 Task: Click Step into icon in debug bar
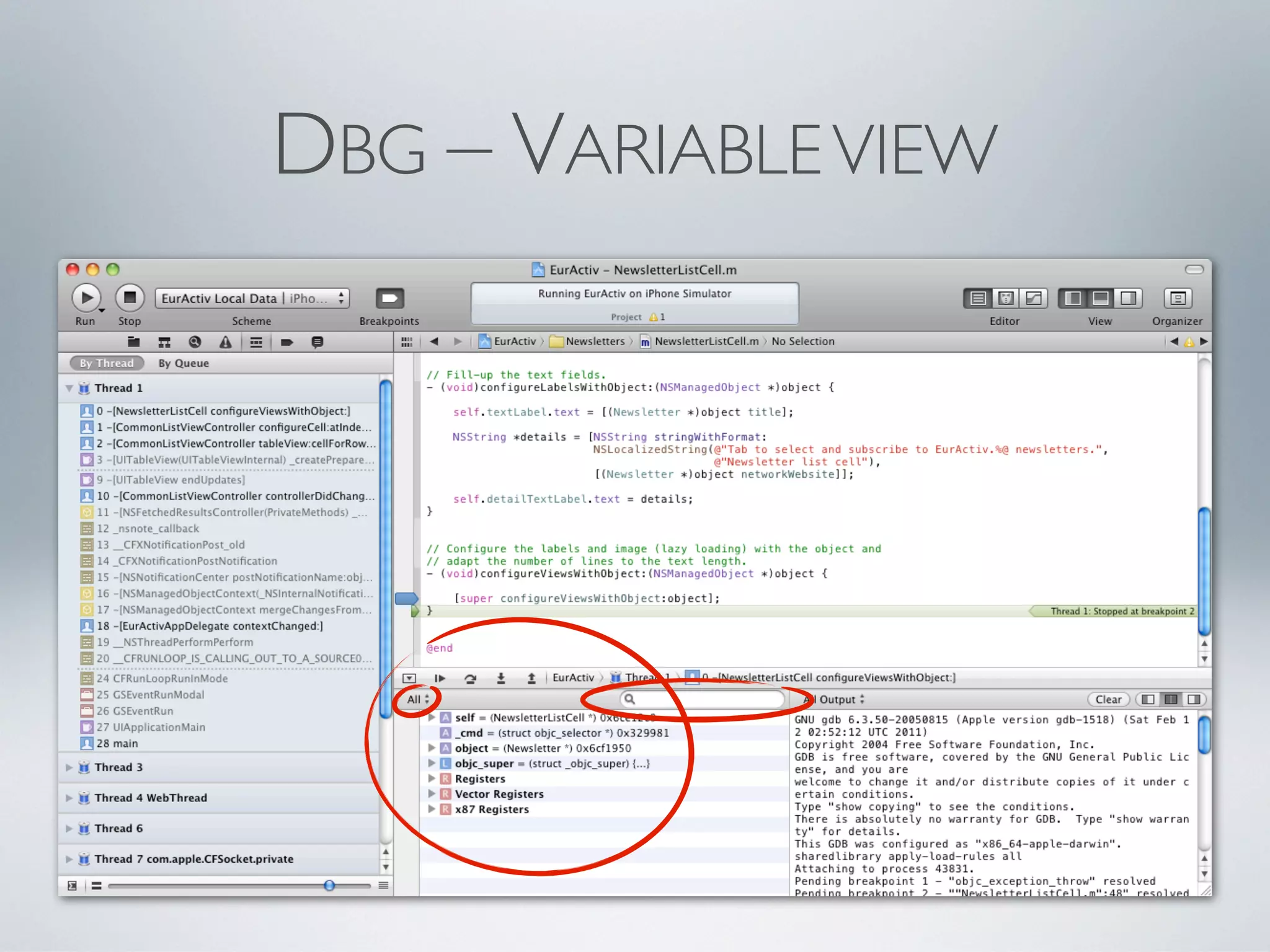501,678
